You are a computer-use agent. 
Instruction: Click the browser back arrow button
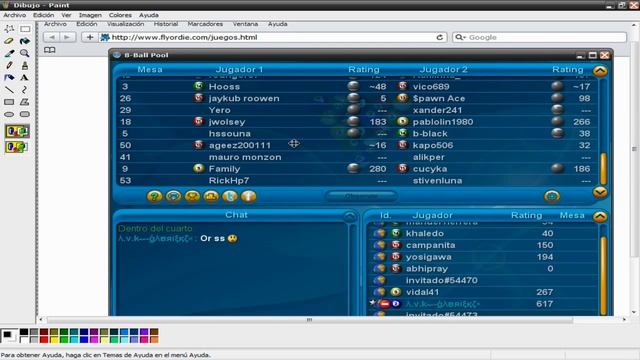[52, 37]
